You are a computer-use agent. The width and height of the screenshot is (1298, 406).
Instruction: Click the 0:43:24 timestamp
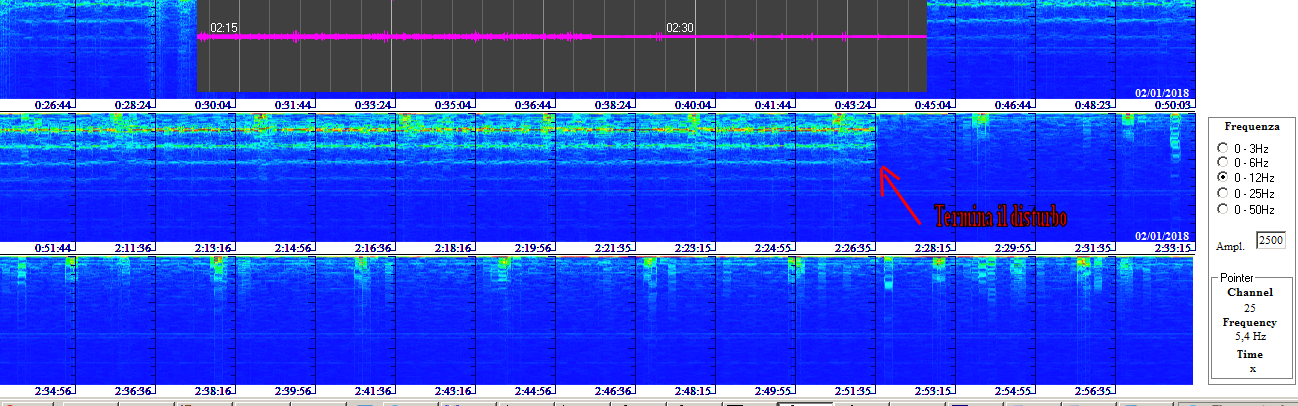tap(853, 104)
